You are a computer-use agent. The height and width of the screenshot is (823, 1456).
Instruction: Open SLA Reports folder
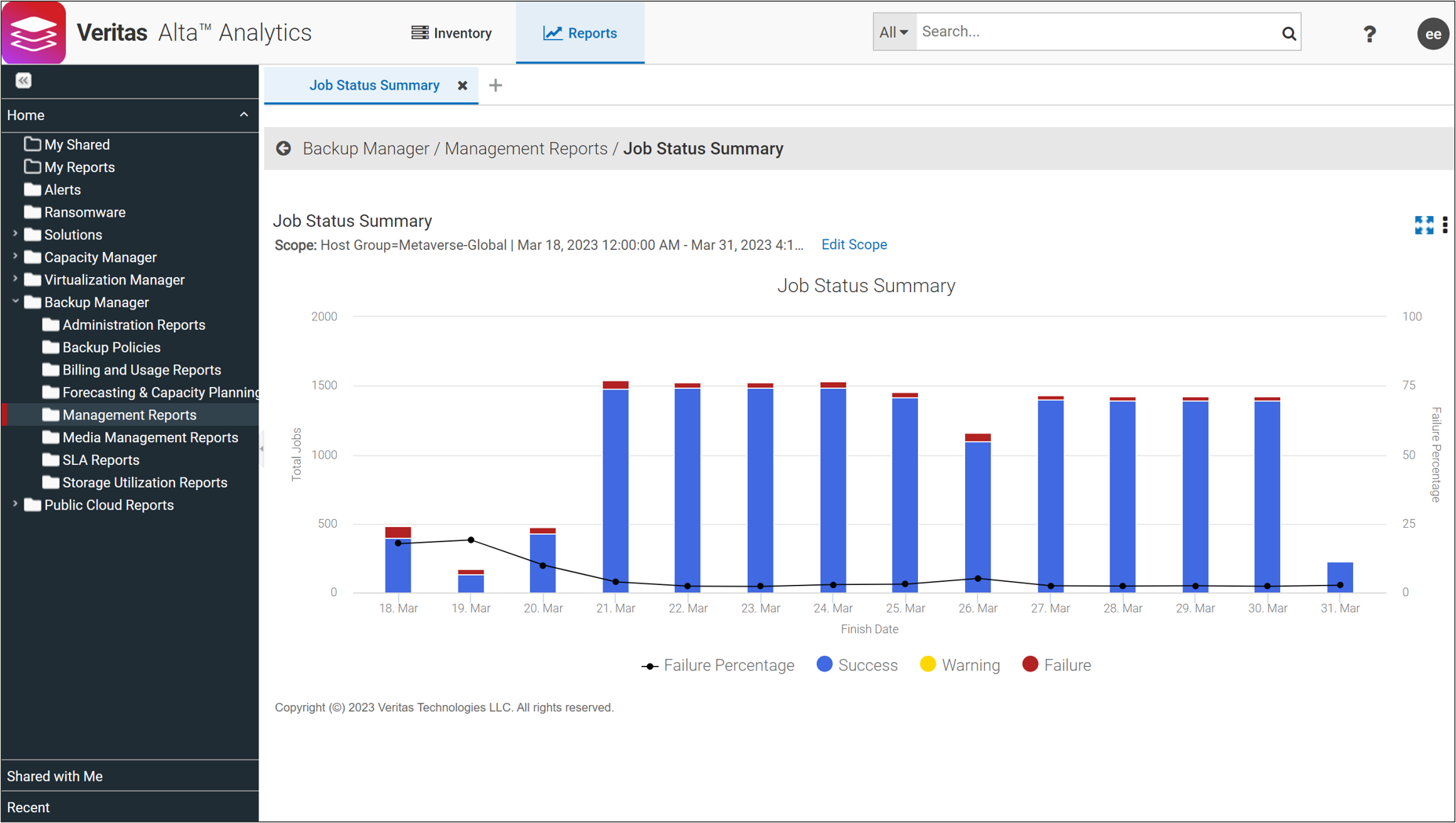(91, 460)
